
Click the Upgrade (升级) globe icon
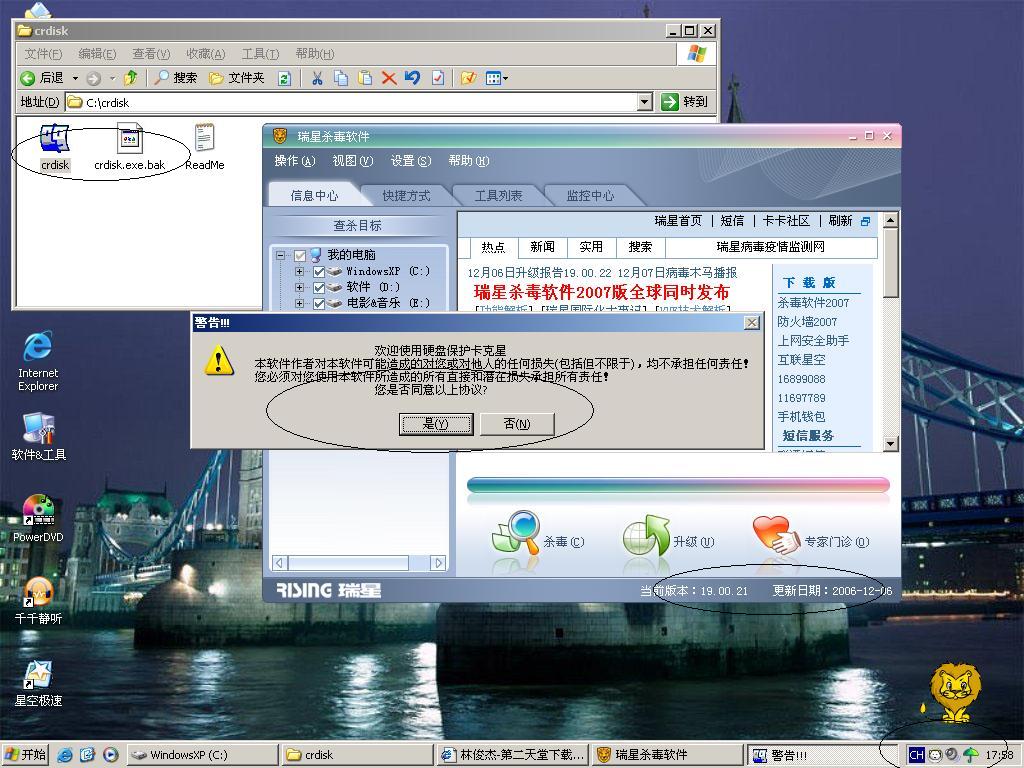tap(647, 535)
